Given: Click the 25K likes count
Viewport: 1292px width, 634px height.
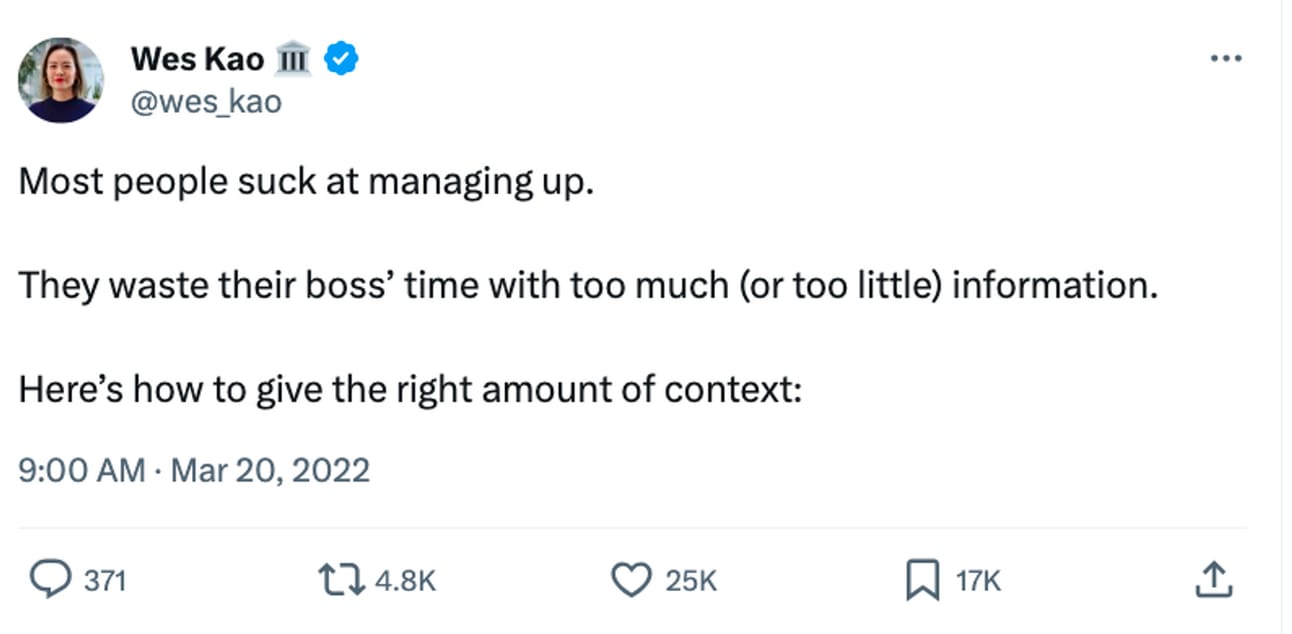Looking at the screenshot, I should [x=691, y=580].
